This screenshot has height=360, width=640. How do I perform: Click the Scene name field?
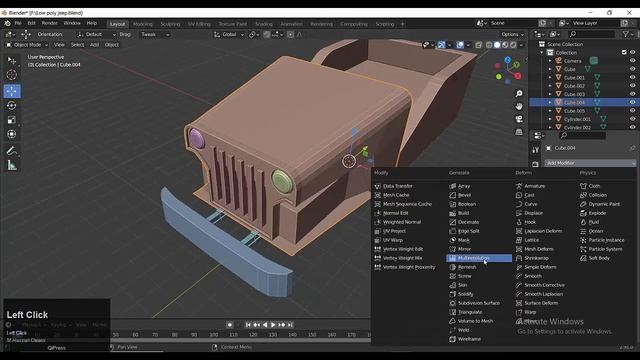[x=512, y=23]
